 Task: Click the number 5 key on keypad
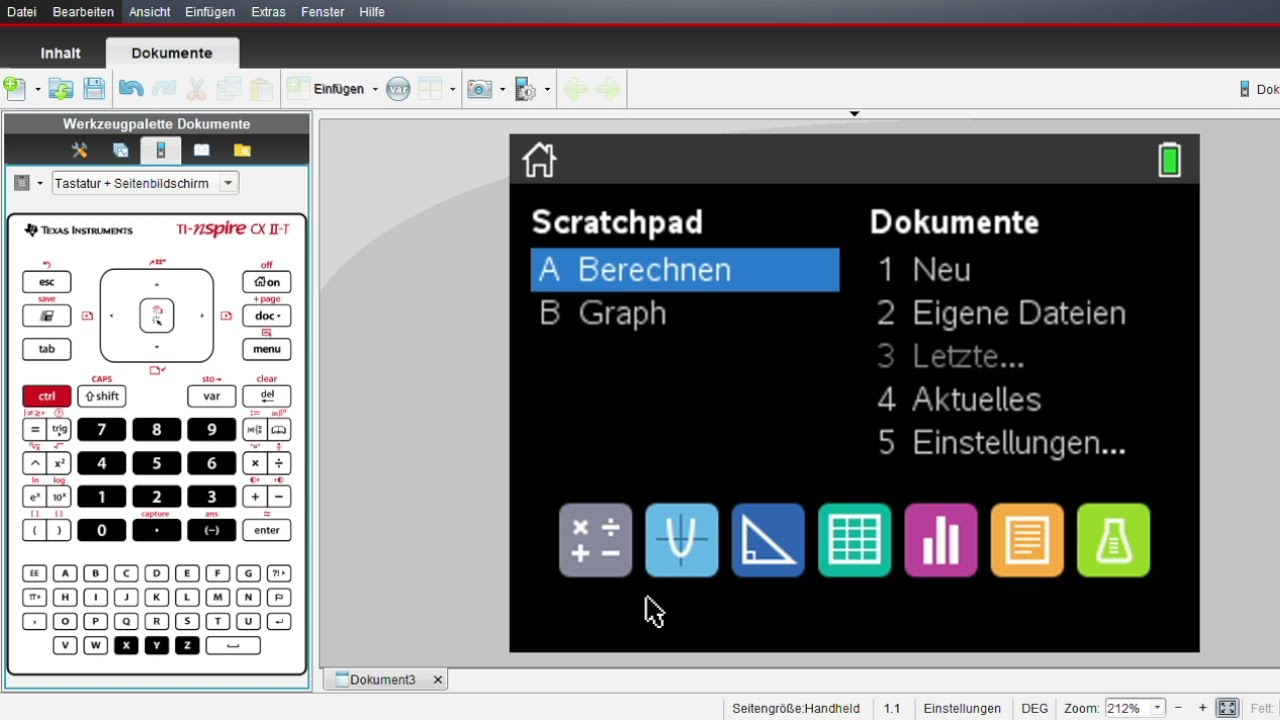point(156,463)
